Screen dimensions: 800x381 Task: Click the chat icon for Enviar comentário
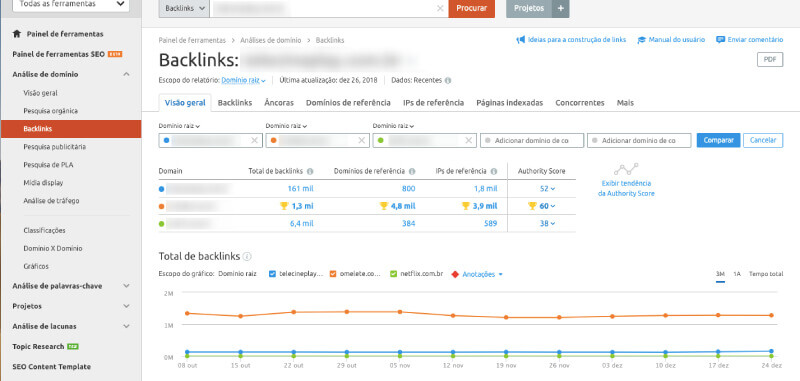point(720,40)
